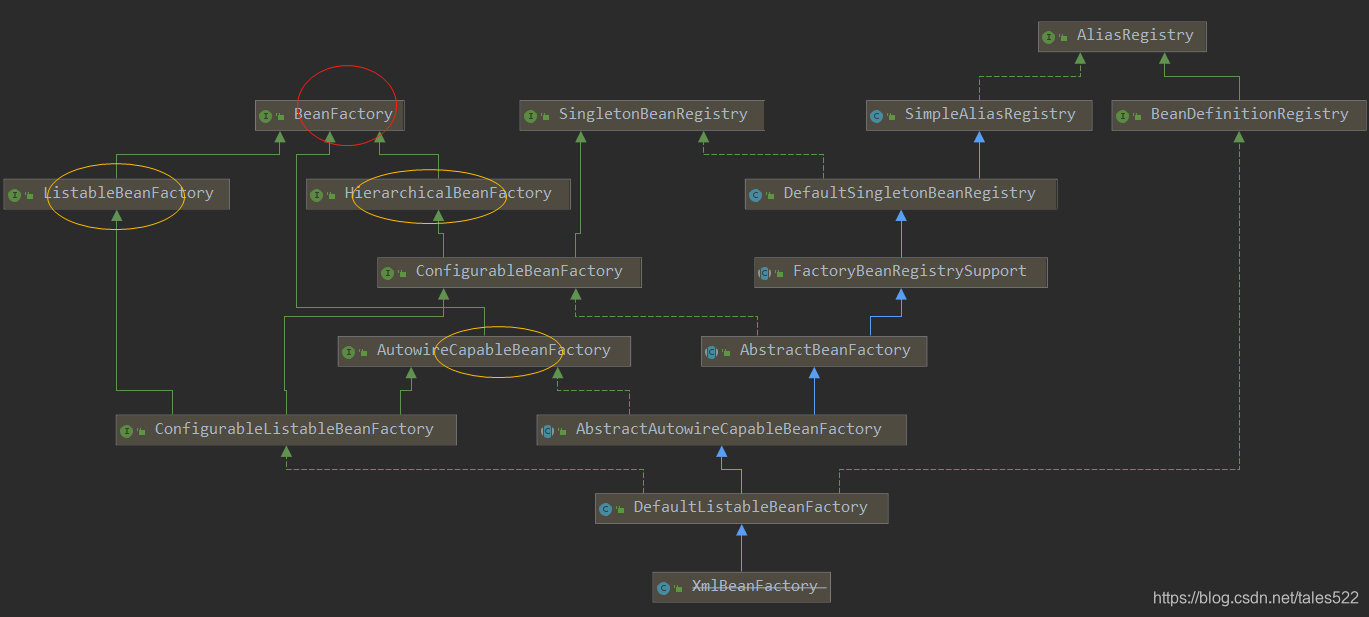
Task: Click the class icon on DefaultSingletonBeanRegistry
Action: [756, 193]
